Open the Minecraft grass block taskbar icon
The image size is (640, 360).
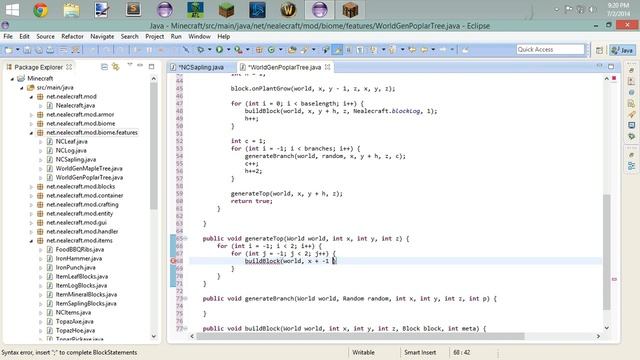226,10
